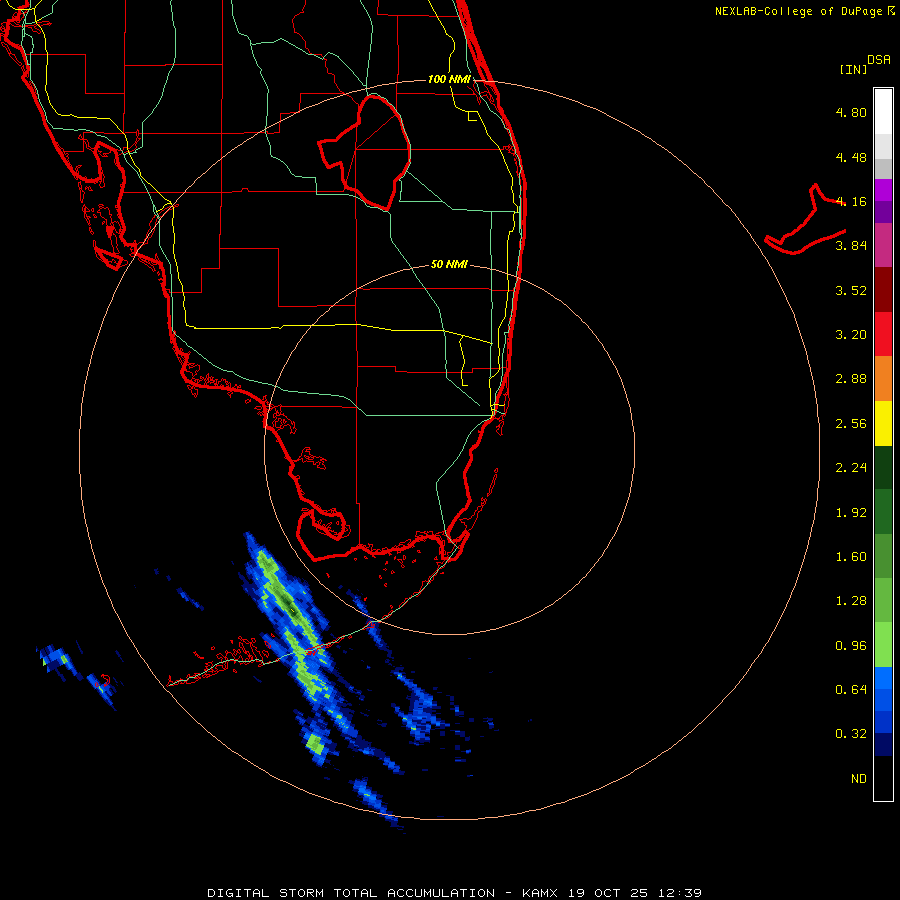900x900 pixels.
Task: Click the KAMX radar site identifier
Action: coord(540,893)
